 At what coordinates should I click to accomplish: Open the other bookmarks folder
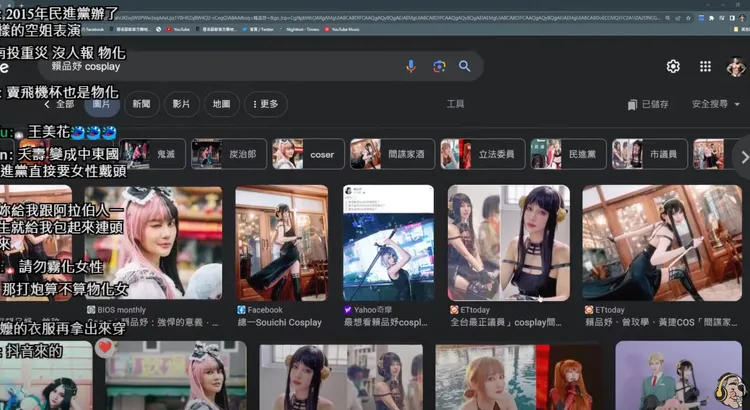coord(742,29)
